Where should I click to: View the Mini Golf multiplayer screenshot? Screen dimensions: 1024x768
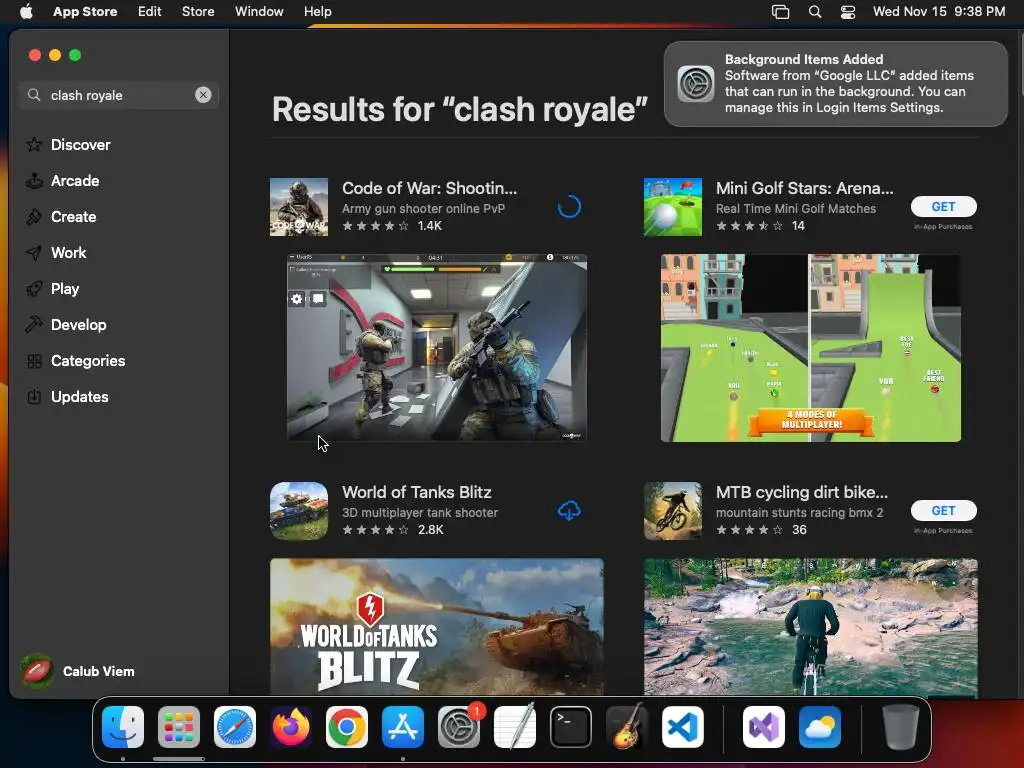(x=810, y=347)
